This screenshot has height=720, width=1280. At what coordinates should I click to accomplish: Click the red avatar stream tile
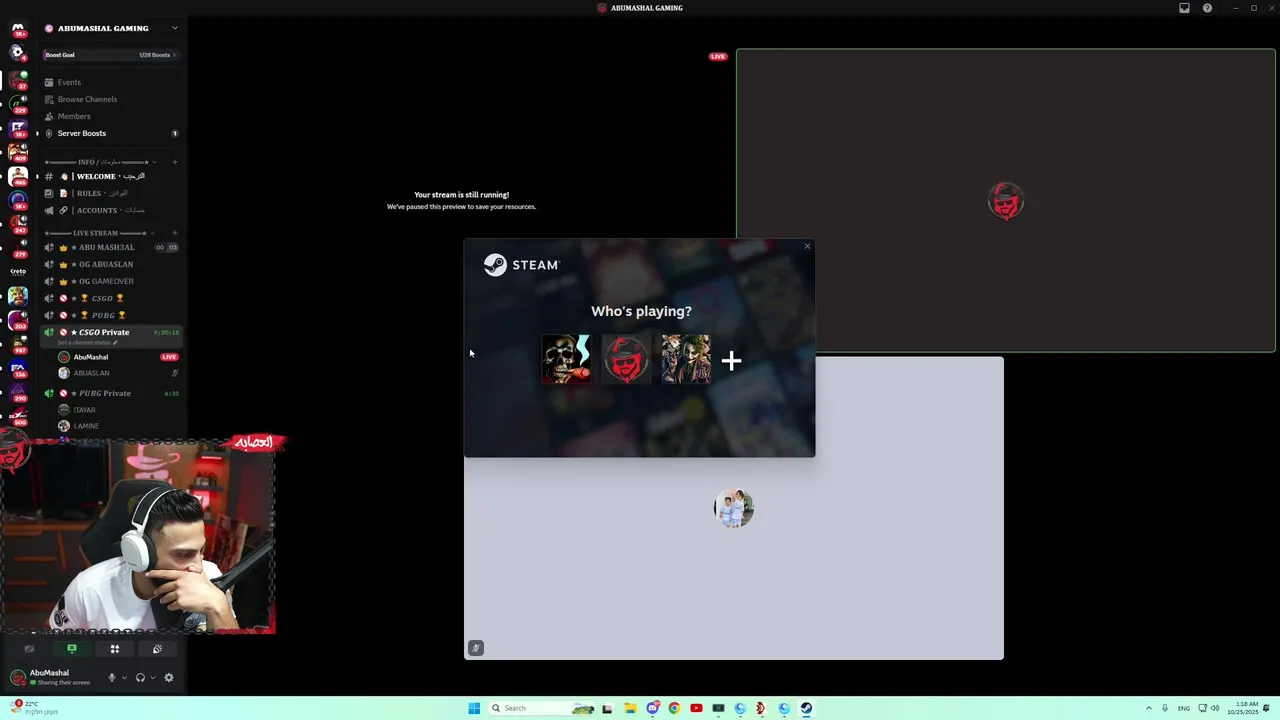point(1006,201)
